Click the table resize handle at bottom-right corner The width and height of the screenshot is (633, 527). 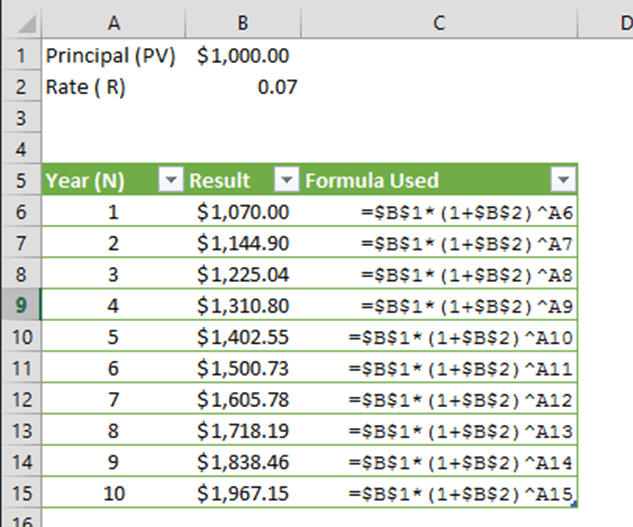pyautogui.click(x=575, y=504)
